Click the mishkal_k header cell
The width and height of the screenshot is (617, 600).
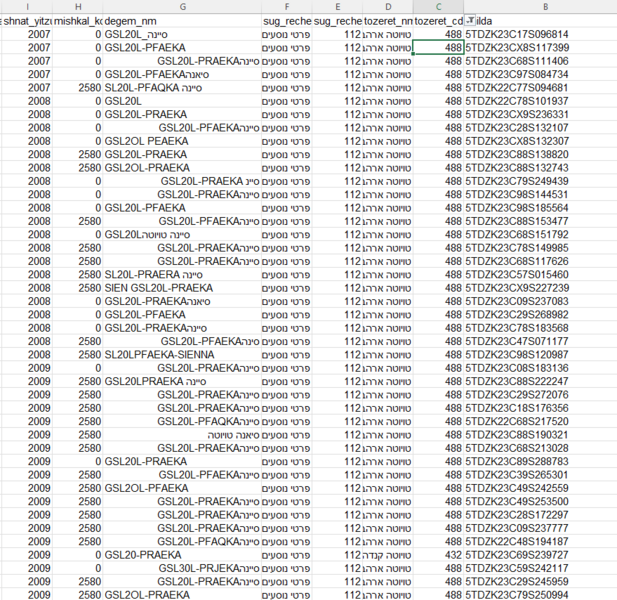pos(78,21)
